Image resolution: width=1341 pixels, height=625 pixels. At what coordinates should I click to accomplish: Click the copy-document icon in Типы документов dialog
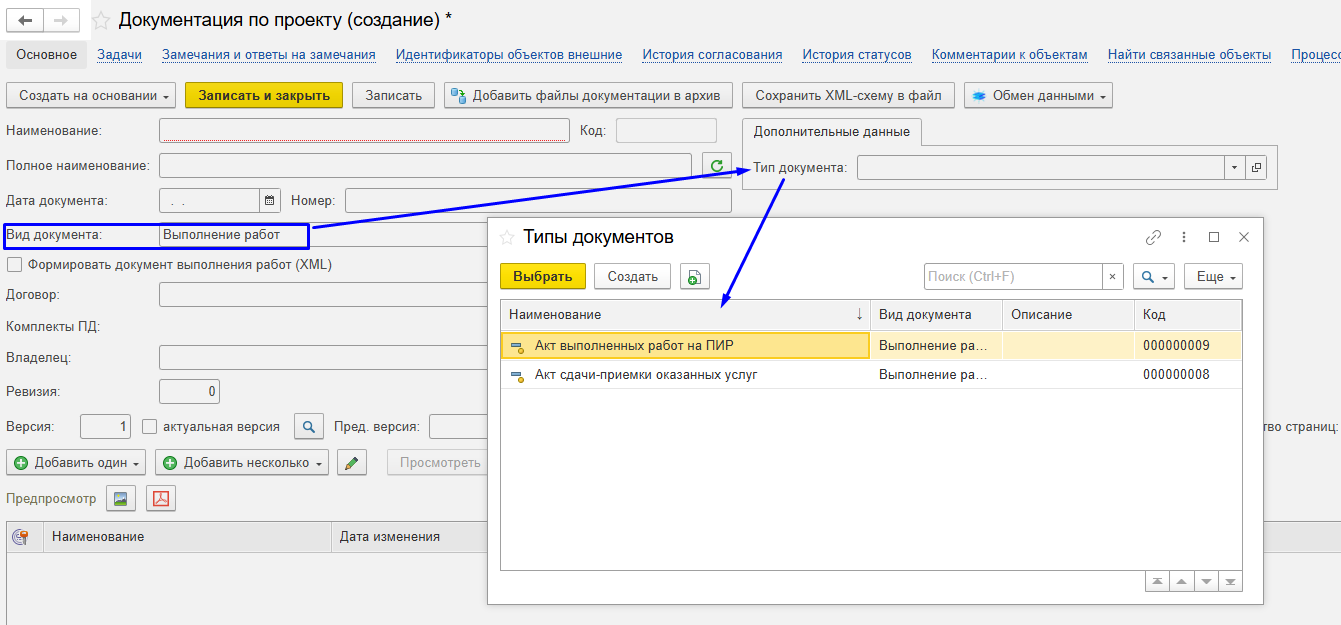pyautogui.click(x=694, y=277)
